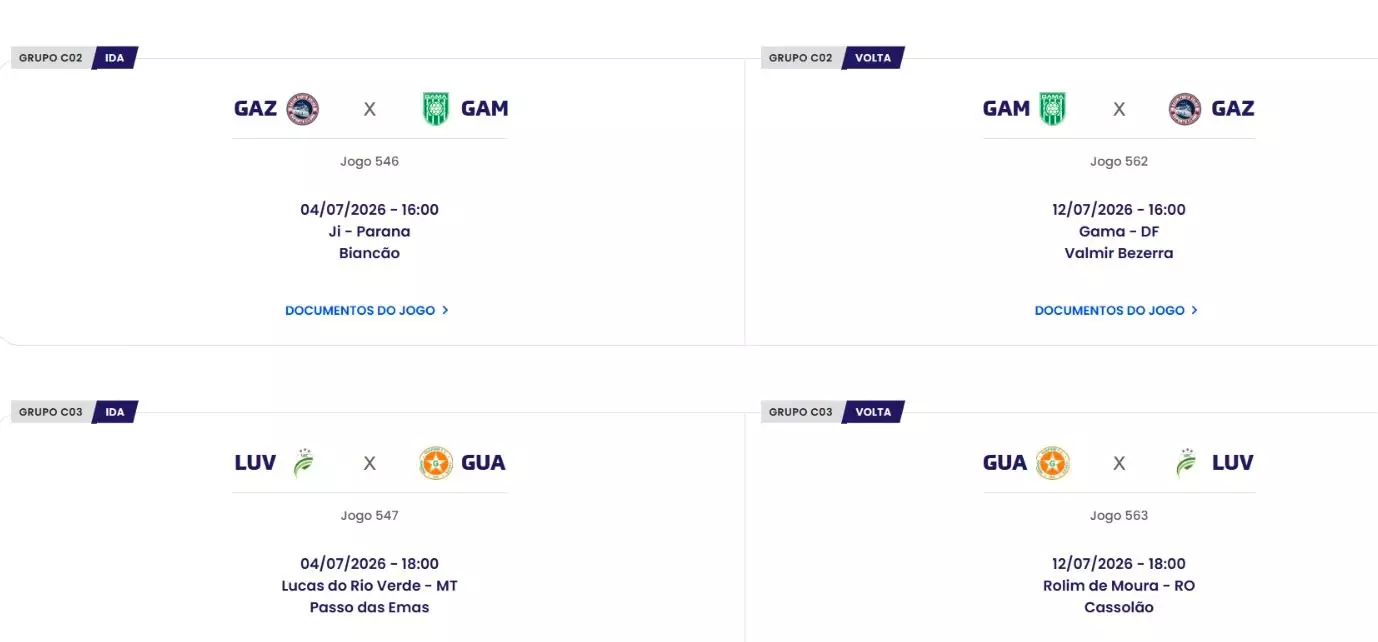The width and height of the screenshot is (1378, 642).
Task: Click the Gama green crest in Jogo 546
Action: (x=436, y=109)
